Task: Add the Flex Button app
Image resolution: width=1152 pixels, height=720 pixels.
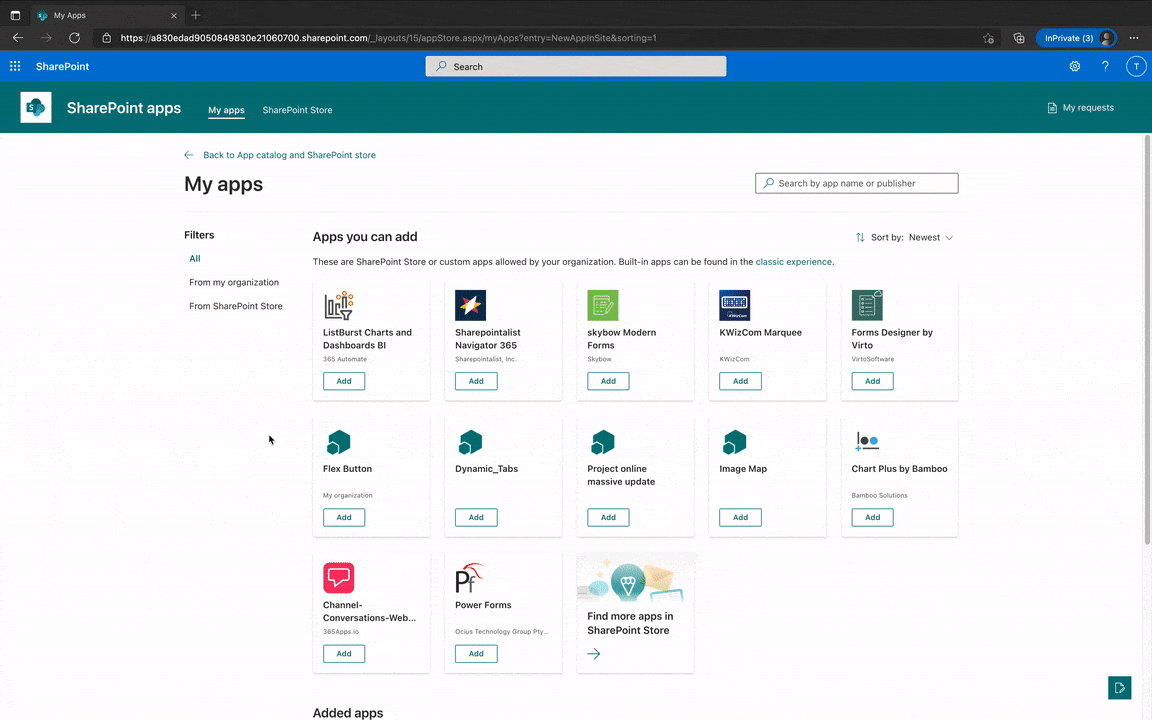Action: tap(343, 517)
